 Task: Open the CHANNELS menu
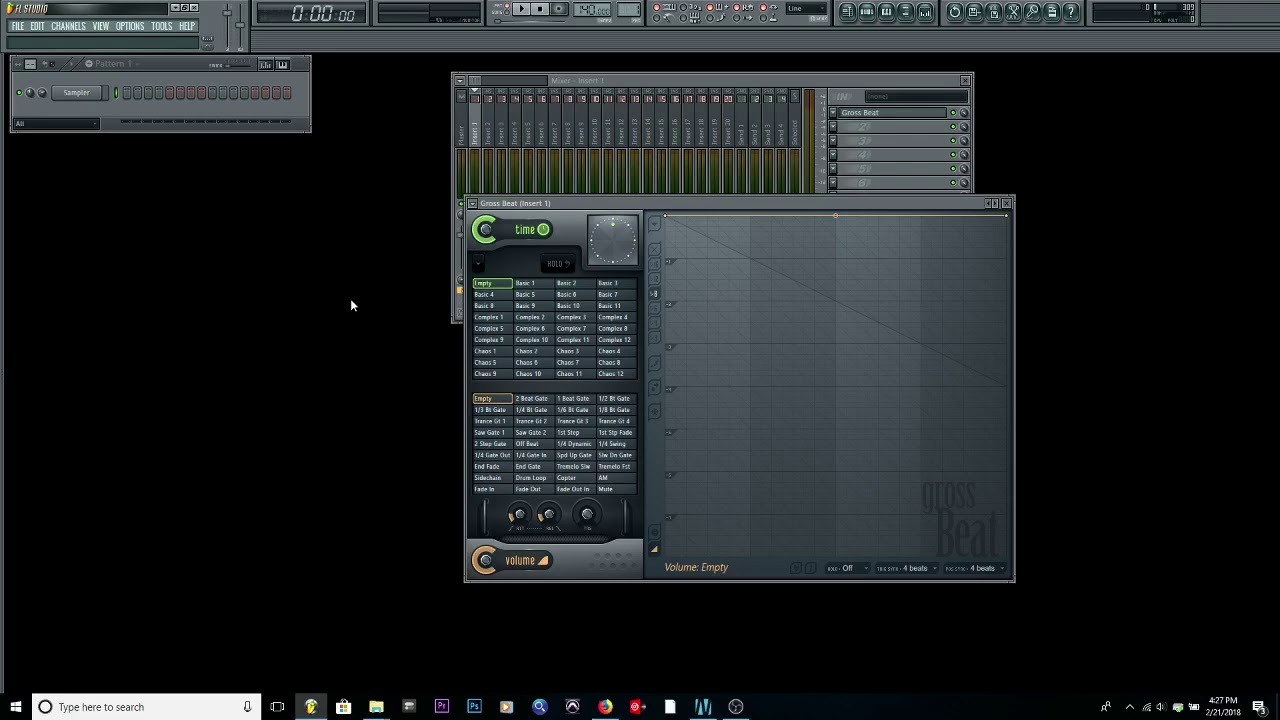[68, 26]
